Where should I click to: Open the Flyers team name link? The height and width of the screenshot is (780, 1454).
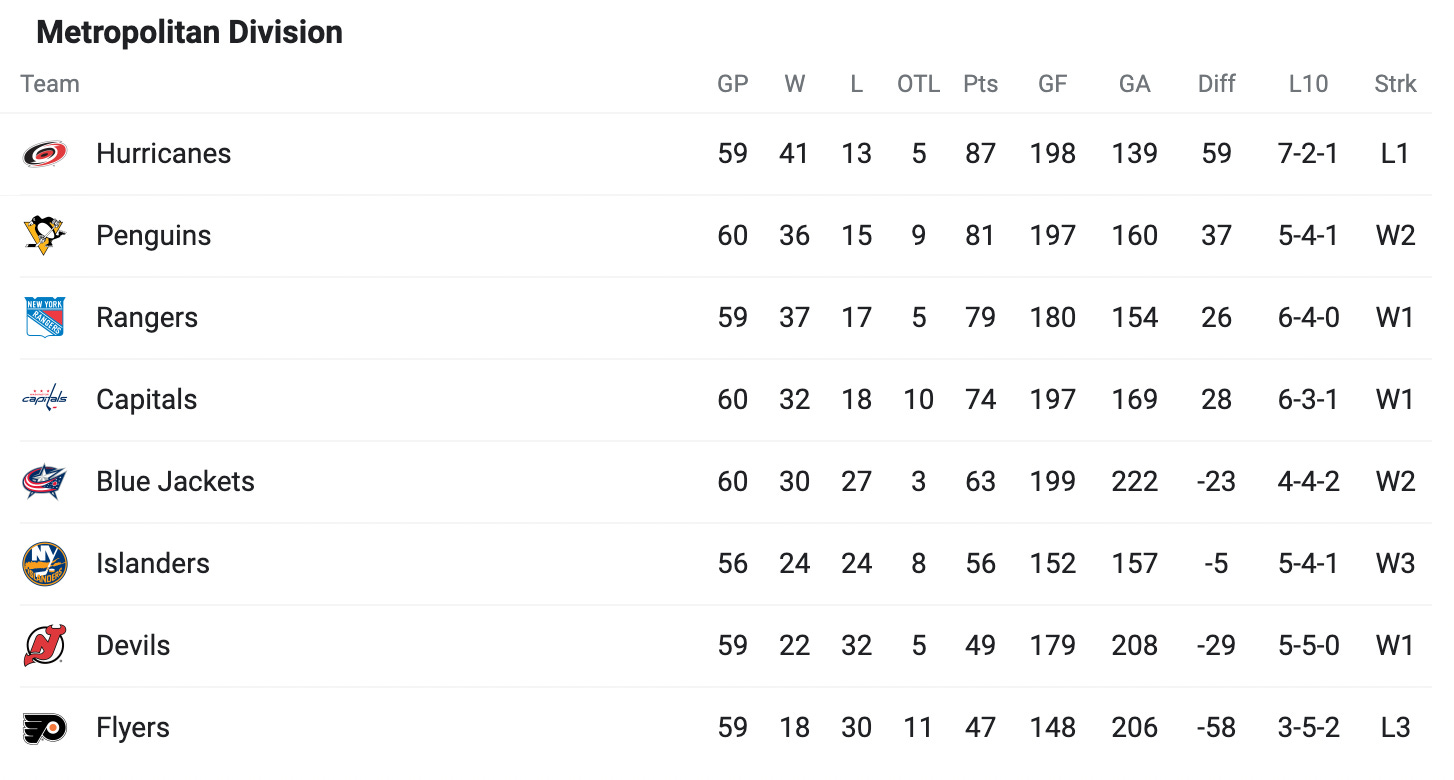click(133, 728)
